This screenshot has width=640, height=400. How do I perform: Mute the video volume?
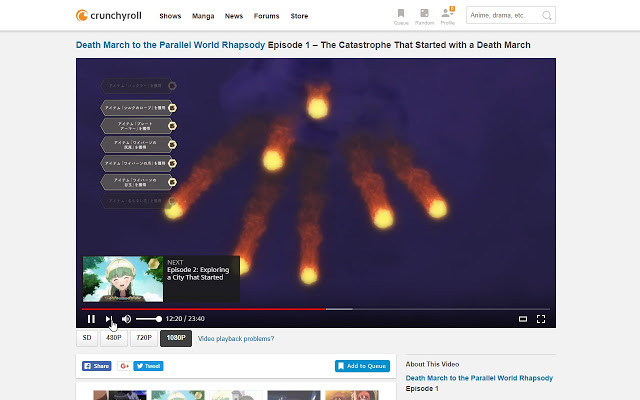(126, 319)
